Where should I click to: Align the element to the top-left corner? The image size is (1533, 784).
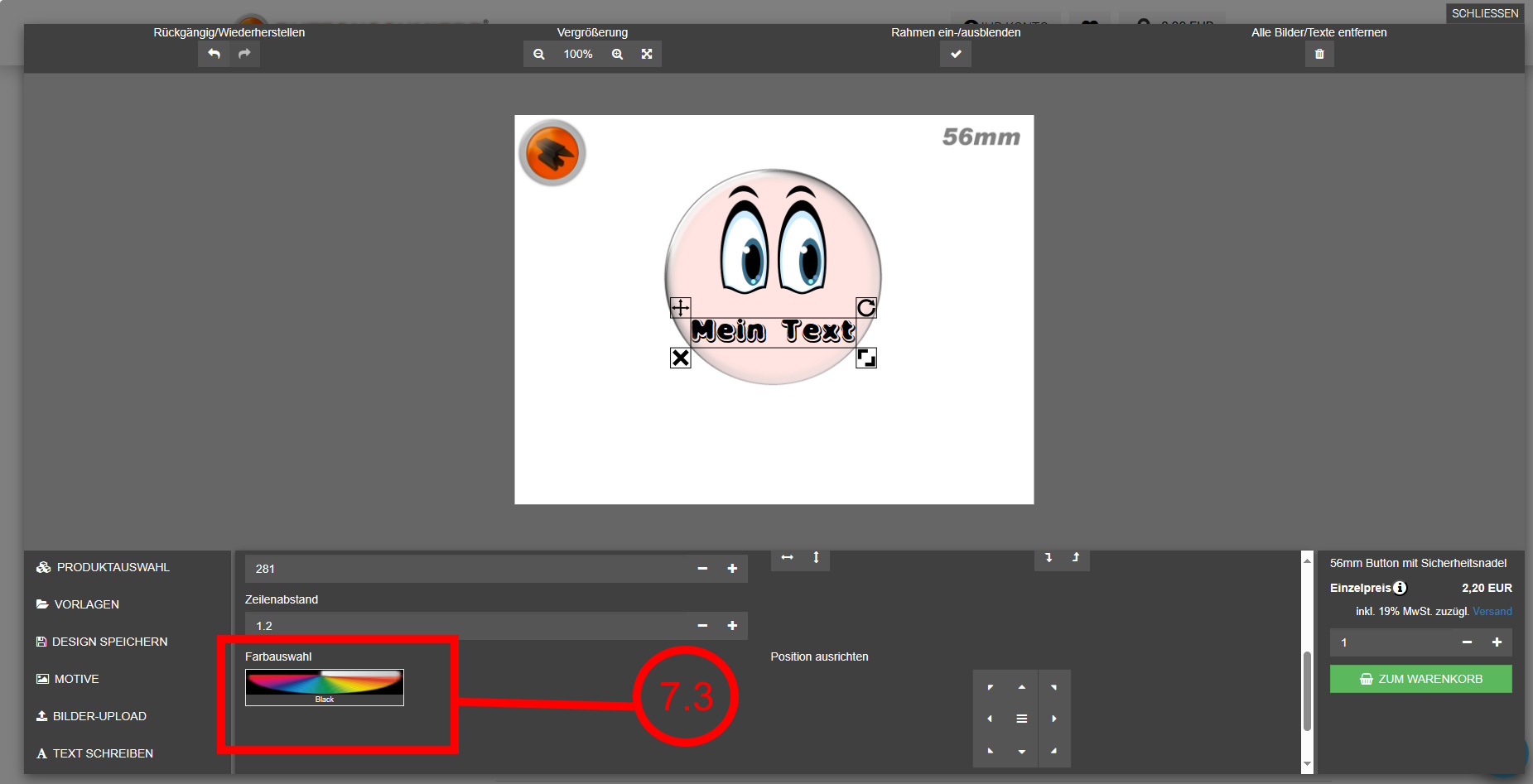(x=990, y=687)
